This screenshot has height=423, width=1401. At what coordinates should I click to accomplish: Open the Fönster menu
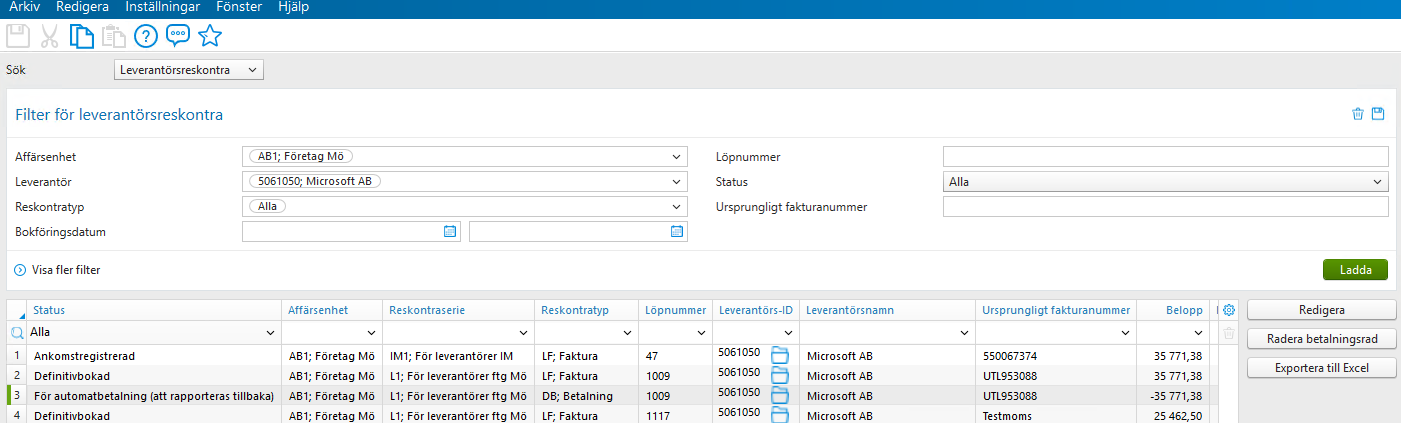click(239, 7)
